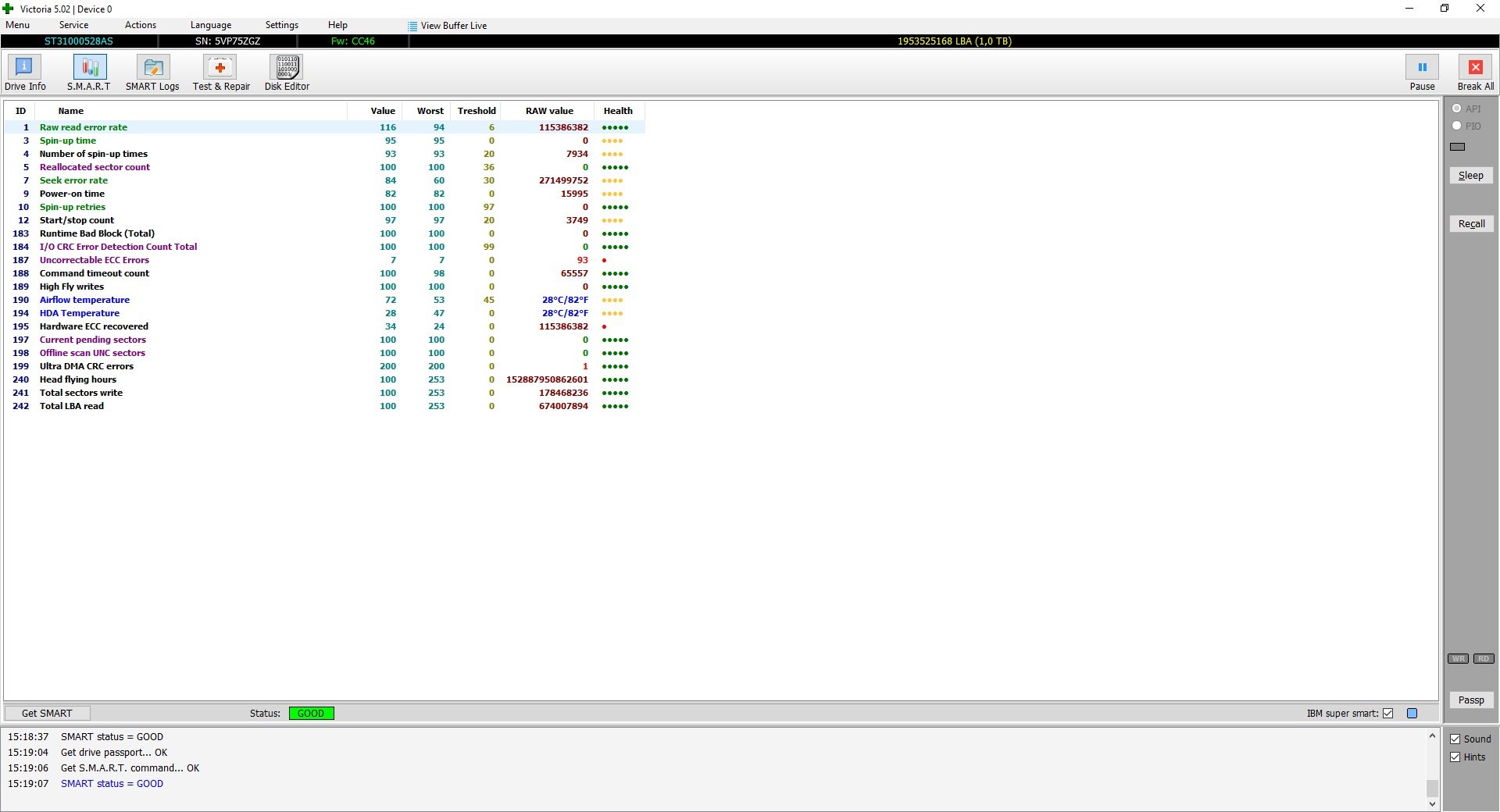
Task: Toggle the Hints checkbox
Action: [1455, 757]
